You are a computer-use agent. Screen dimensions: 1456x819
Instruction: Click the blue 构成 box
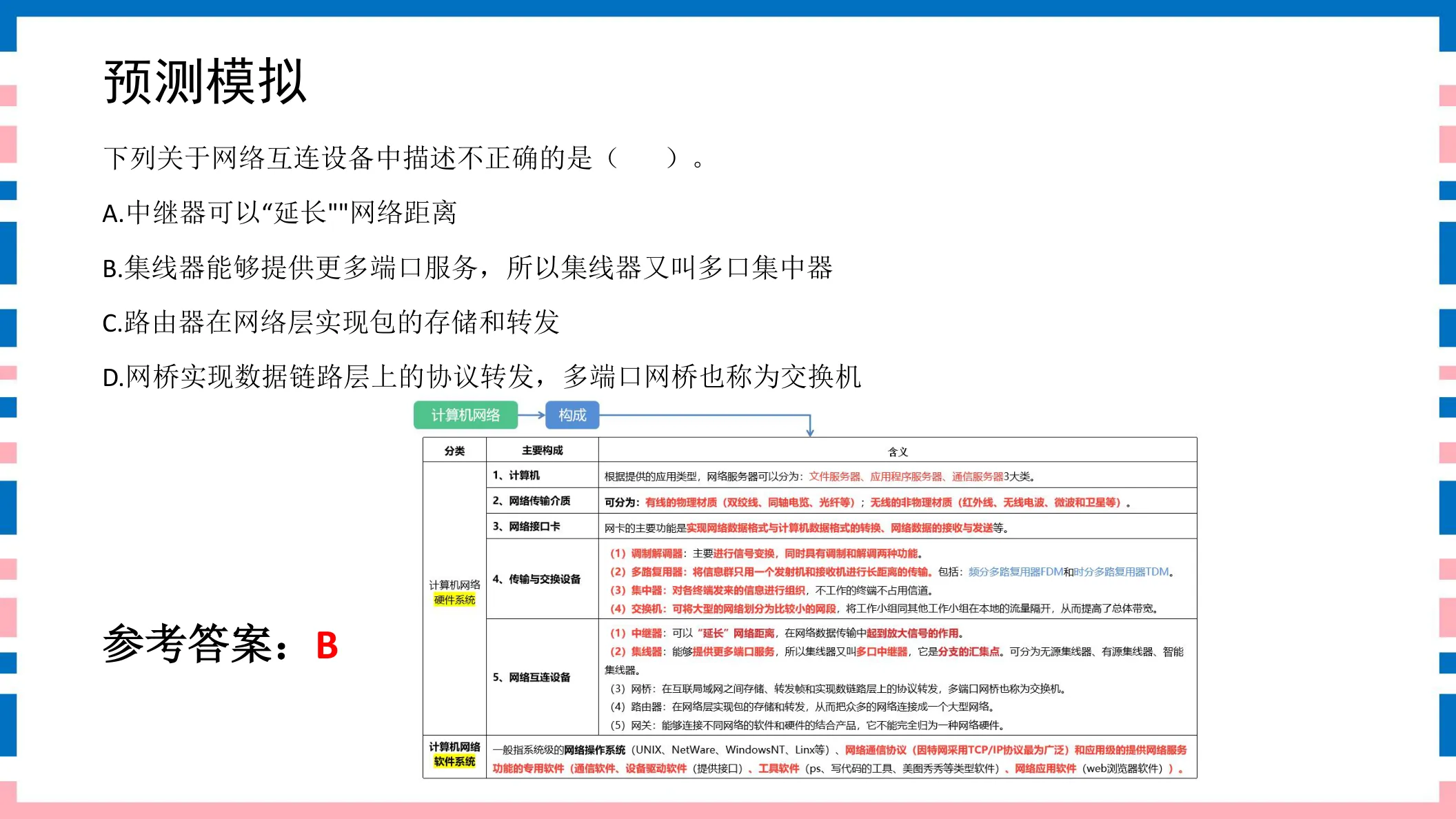pyautogui.click(x=572, y=415)
